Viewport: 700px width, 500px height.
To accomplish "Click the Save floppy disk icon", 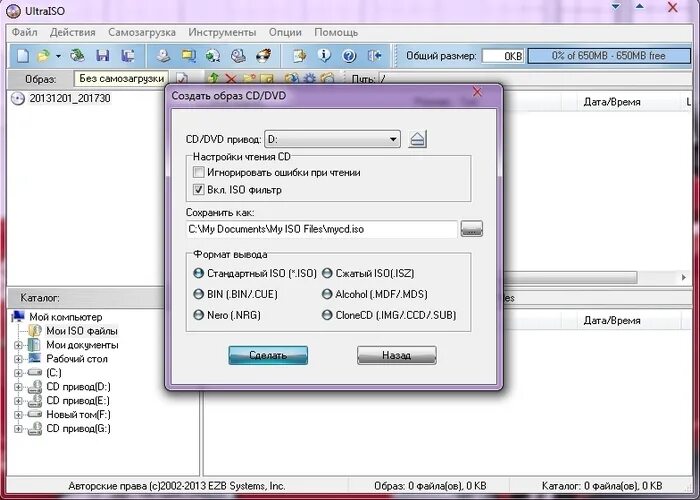I will tap(103, 56).
